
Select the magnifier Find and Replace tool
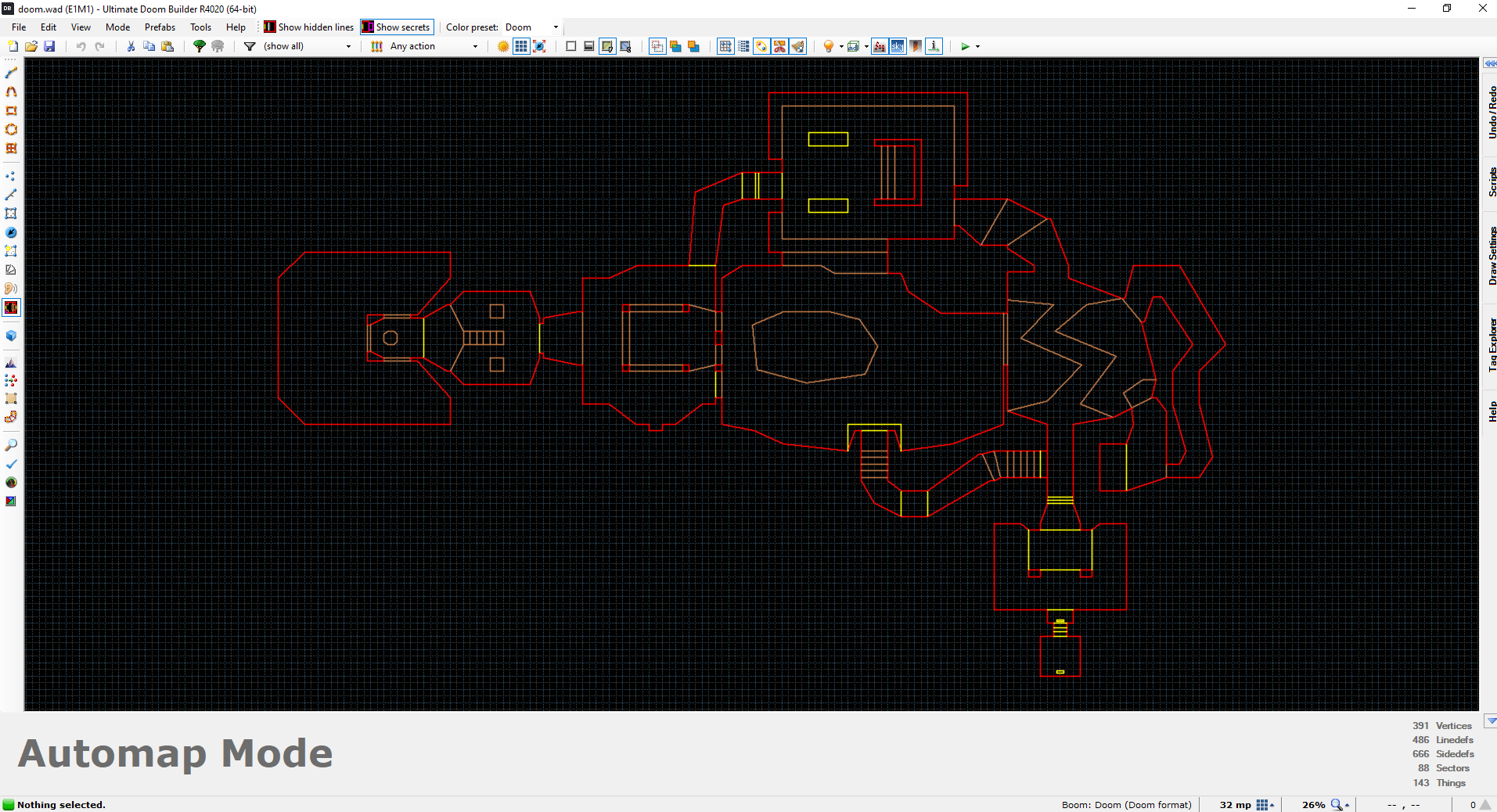[x=11, y=444]
